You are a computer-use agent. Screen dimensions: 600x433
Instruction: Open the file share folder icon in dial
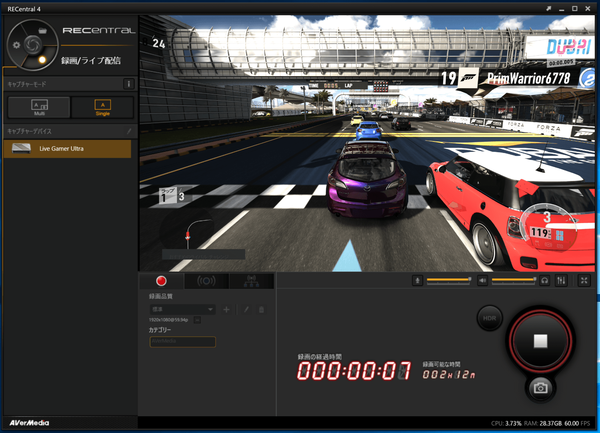click(x=42, y=31)
